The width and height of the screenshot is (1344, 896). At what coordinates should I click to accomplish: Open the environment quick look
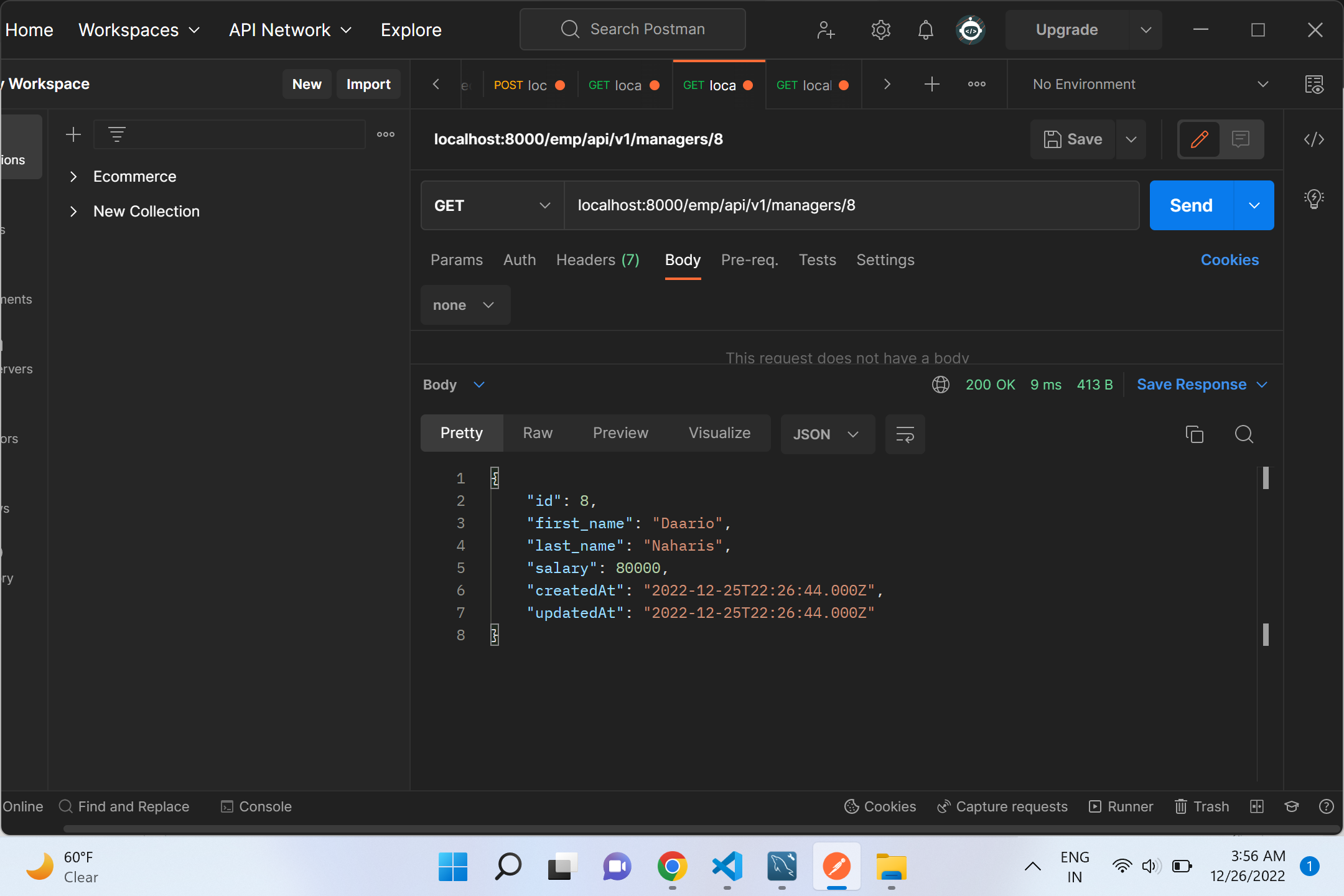click(x=1314, y=85)
